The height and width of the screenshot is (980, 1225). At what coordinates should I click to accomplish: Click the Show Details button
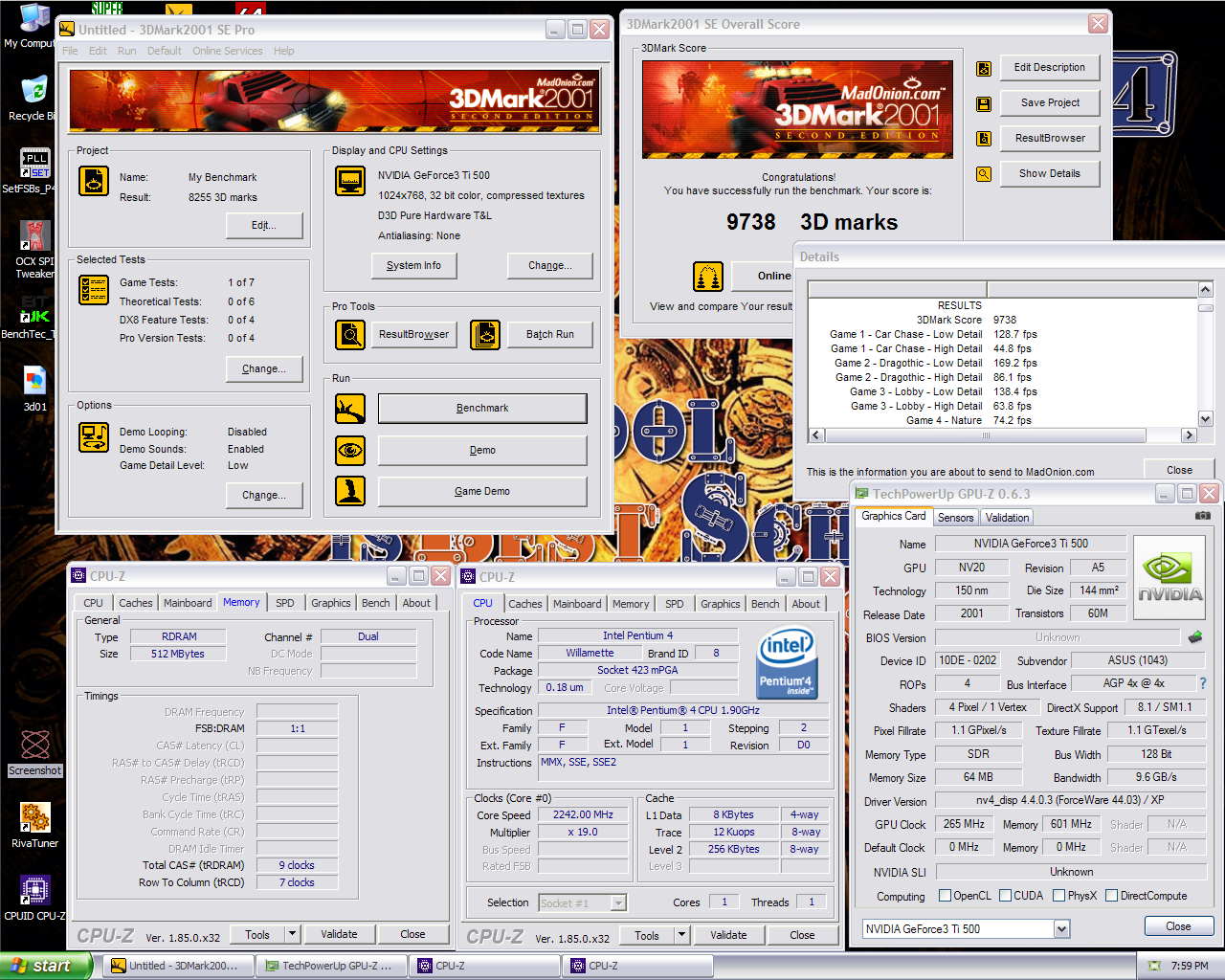[x=1049, y=173]
